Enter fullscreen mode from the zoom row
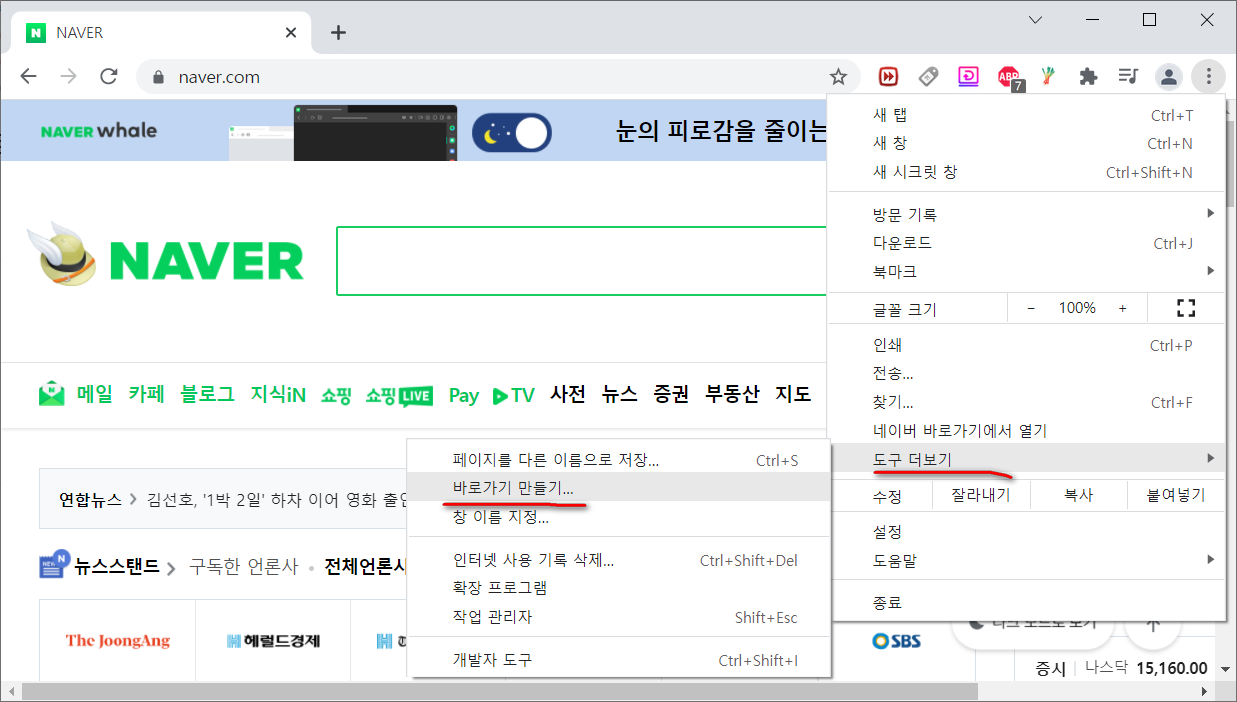The width and height of the screenshot is (1237, 702). pyautogui.click(x=1186, y=308)
